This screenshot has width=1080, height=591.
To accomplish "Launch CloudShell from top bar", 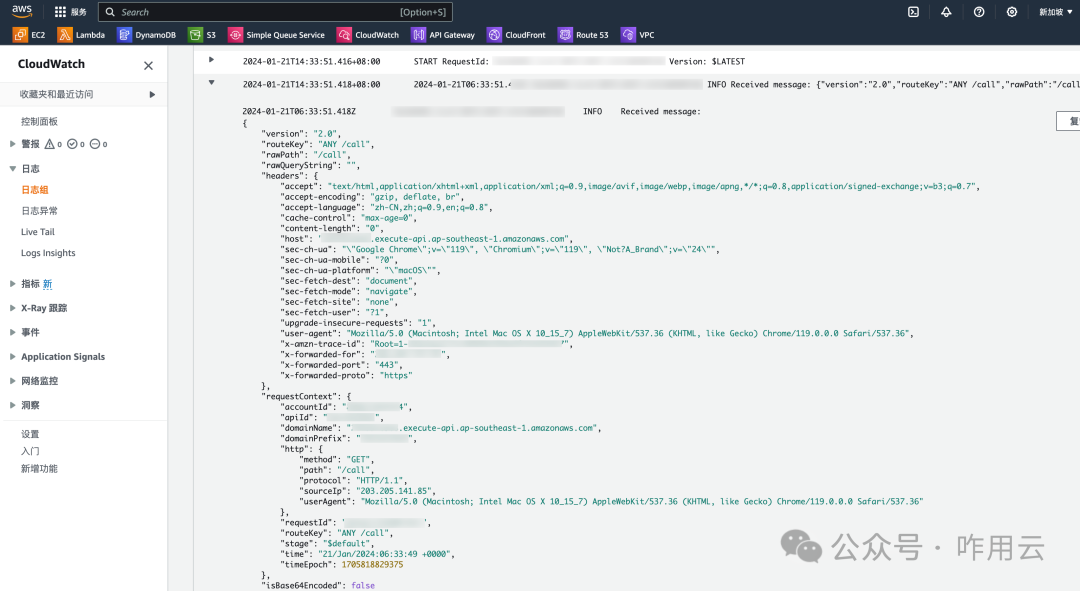I will pos(913,12).
